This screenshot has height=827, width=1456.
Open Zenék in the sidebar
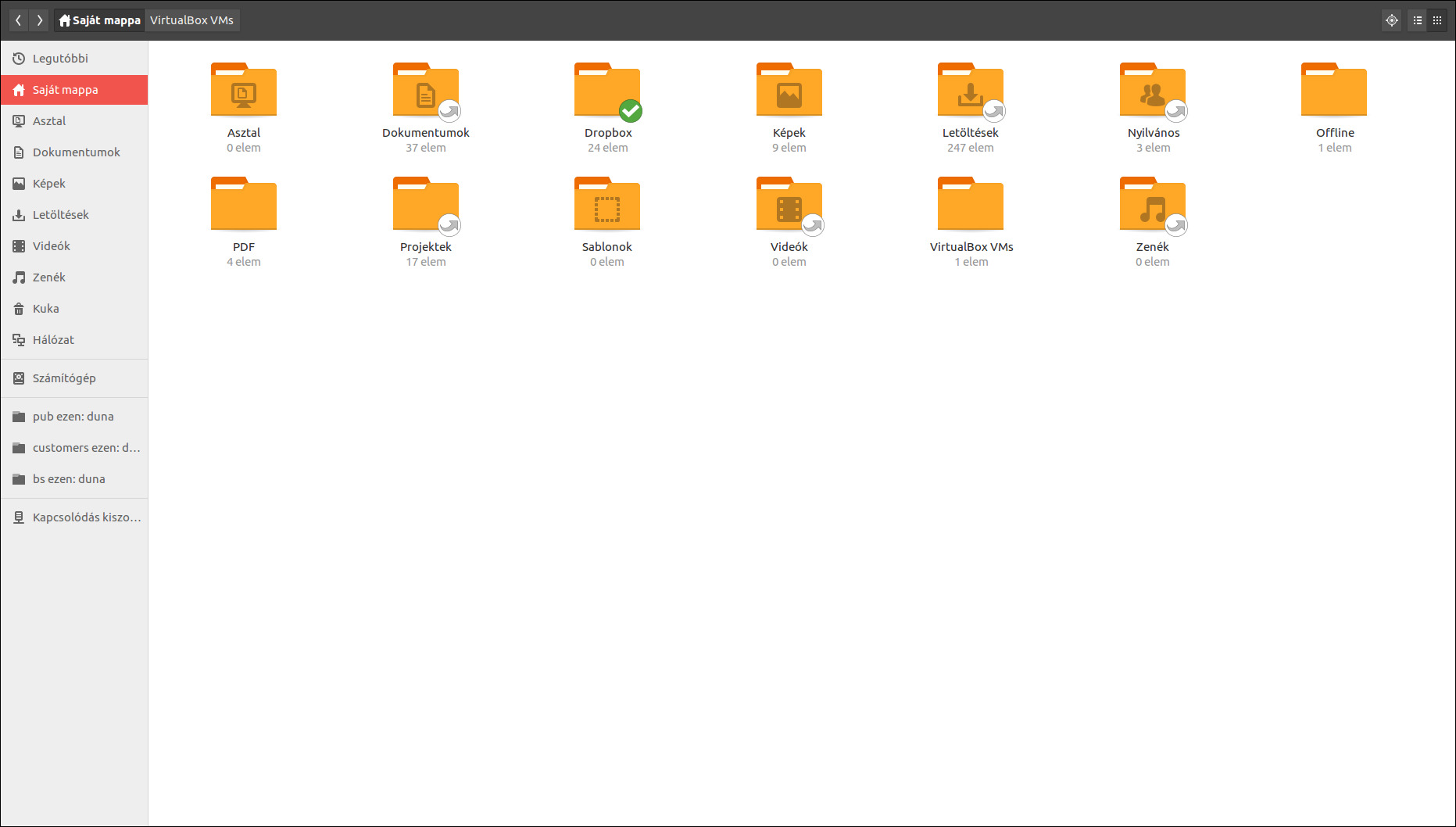[x=74, y=277]
